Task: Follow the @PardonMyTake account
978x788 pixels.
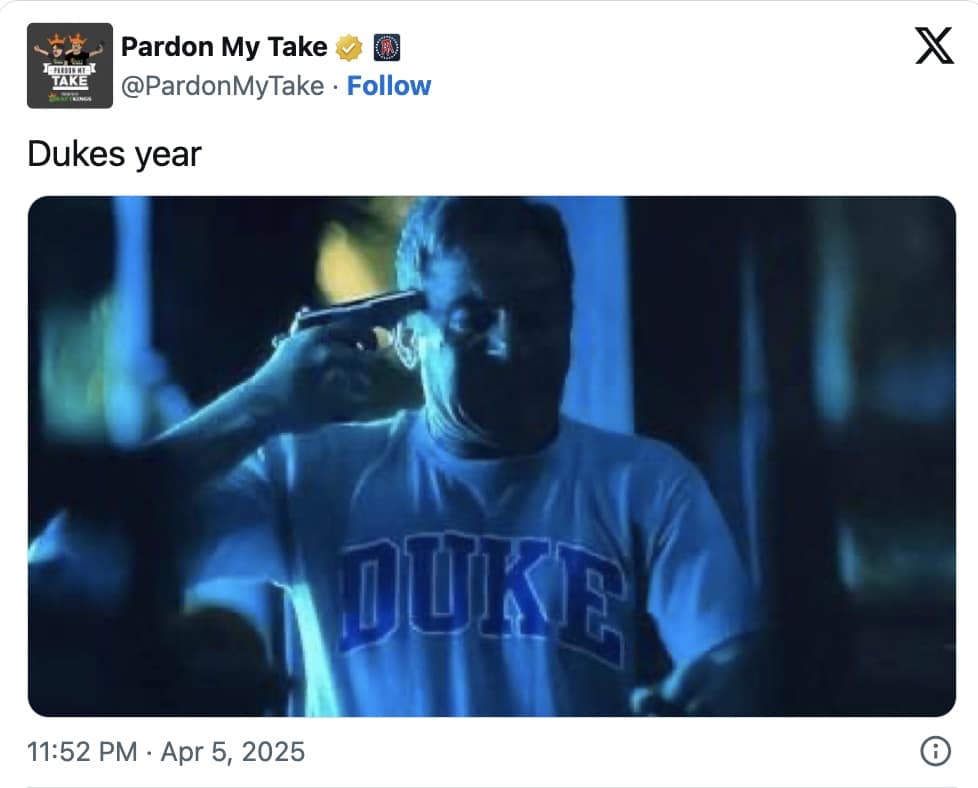Action: coord(390,86)
